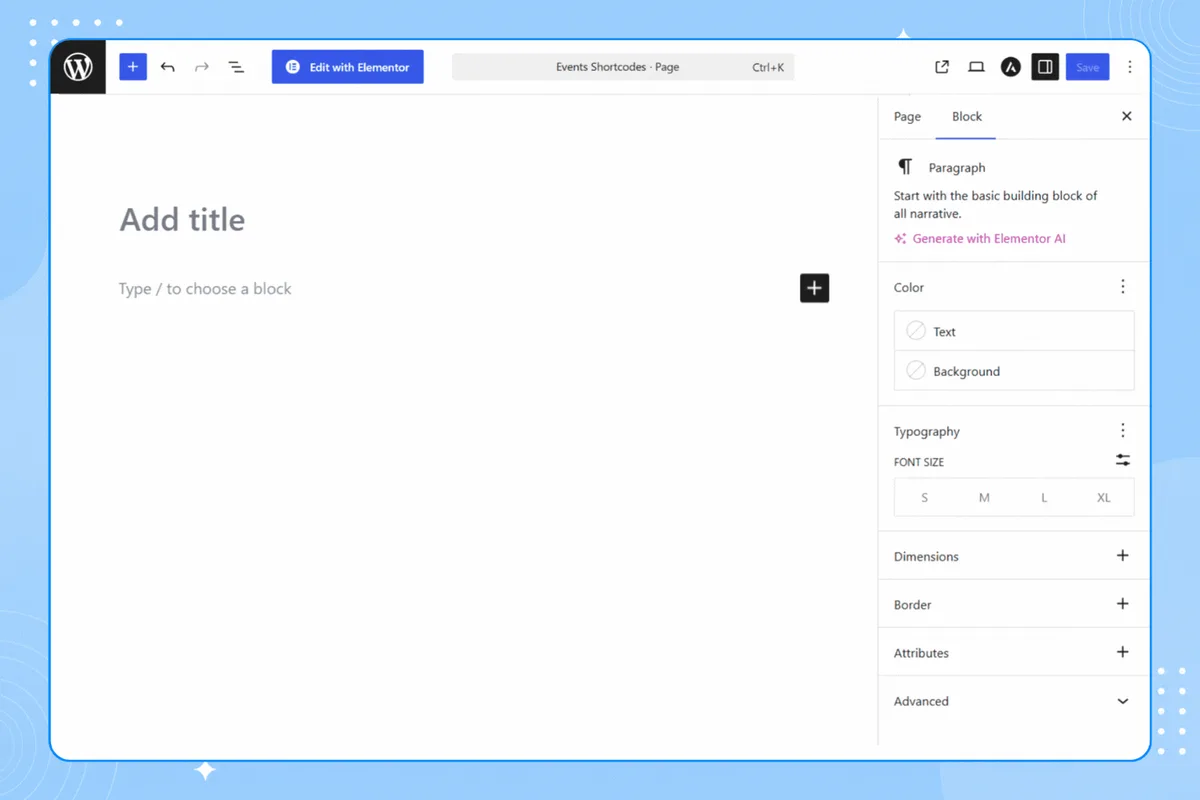Select font size XL
This screenshot has width=1200, height=800.
1104,497
